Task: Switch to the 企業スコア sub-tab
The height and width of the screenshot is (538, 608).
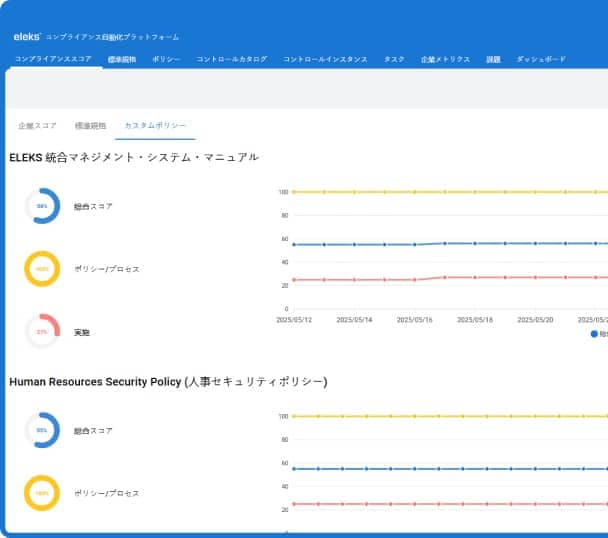Action: tap(37, 126)
